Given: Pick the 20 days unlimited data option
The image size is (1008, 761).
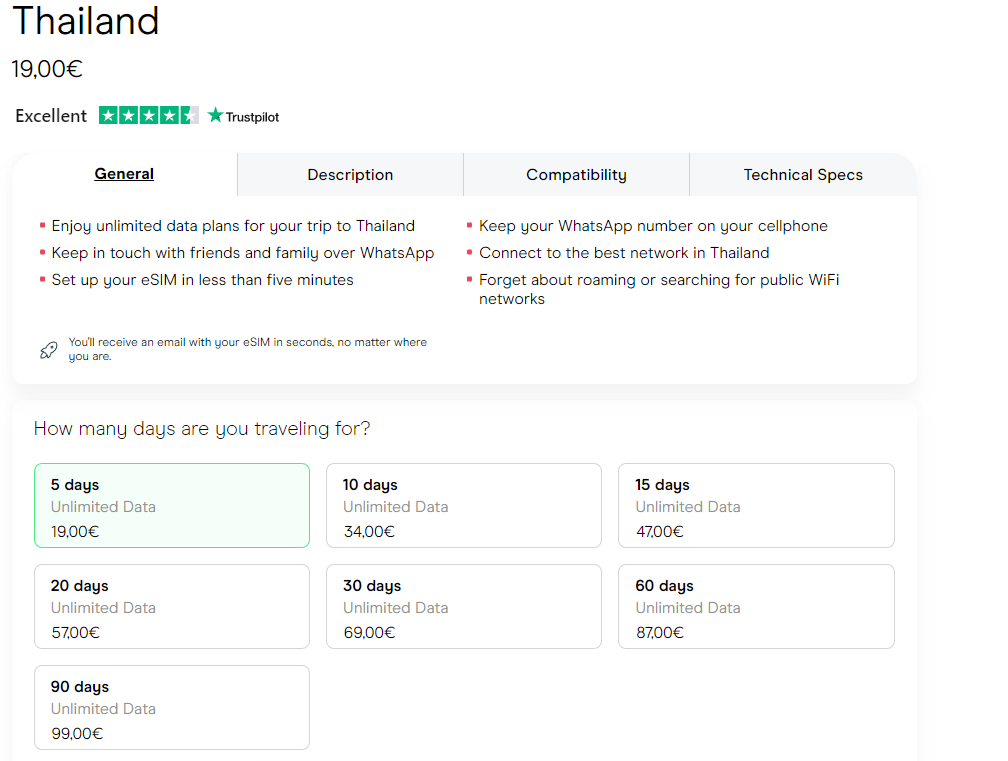Looking at the screenshot, I should [x=172, y=607].
